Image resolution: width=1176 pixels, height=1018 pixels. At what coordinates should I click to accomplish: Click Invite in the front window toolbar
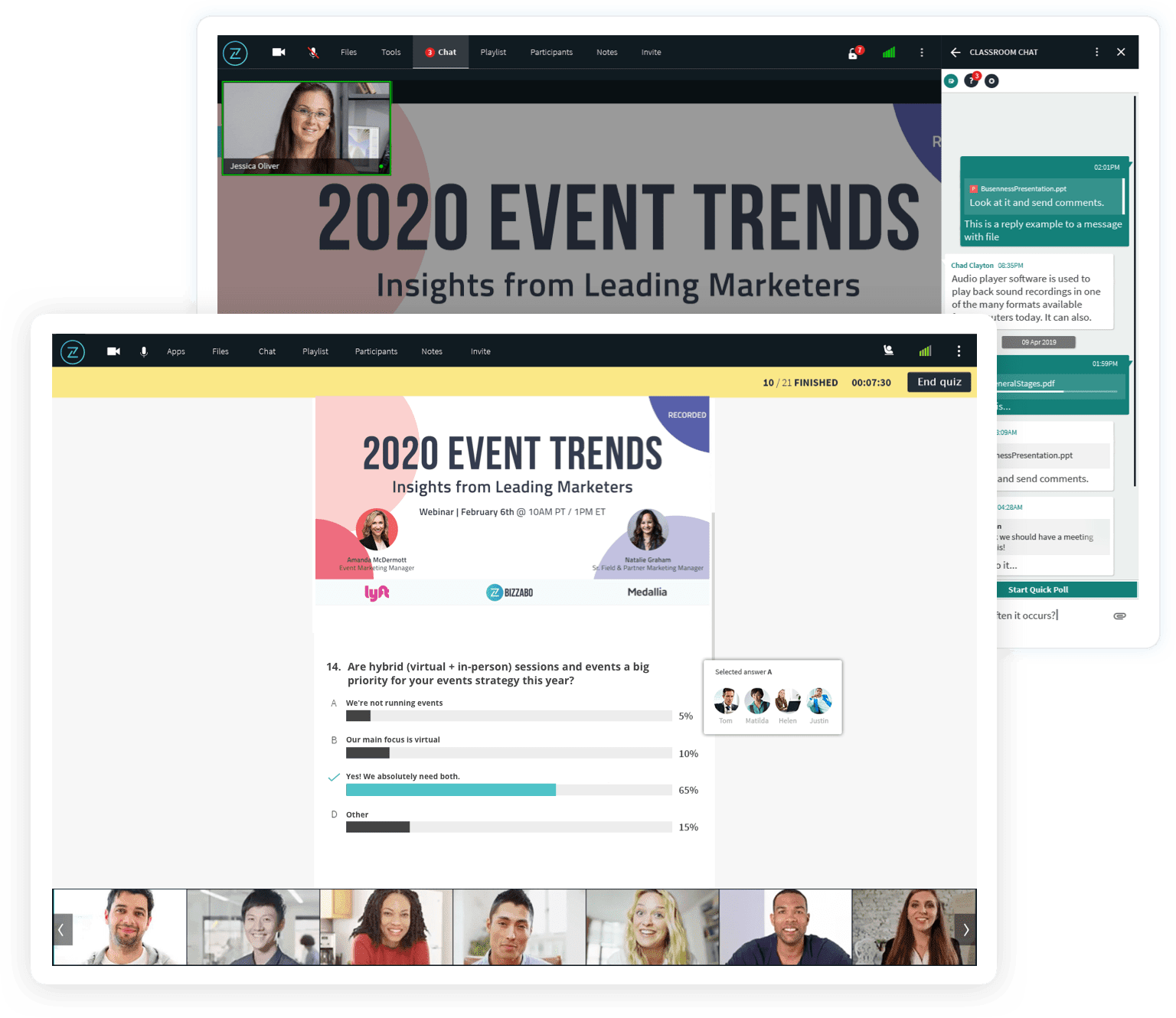pyautogui.click(x=481, y=351)
